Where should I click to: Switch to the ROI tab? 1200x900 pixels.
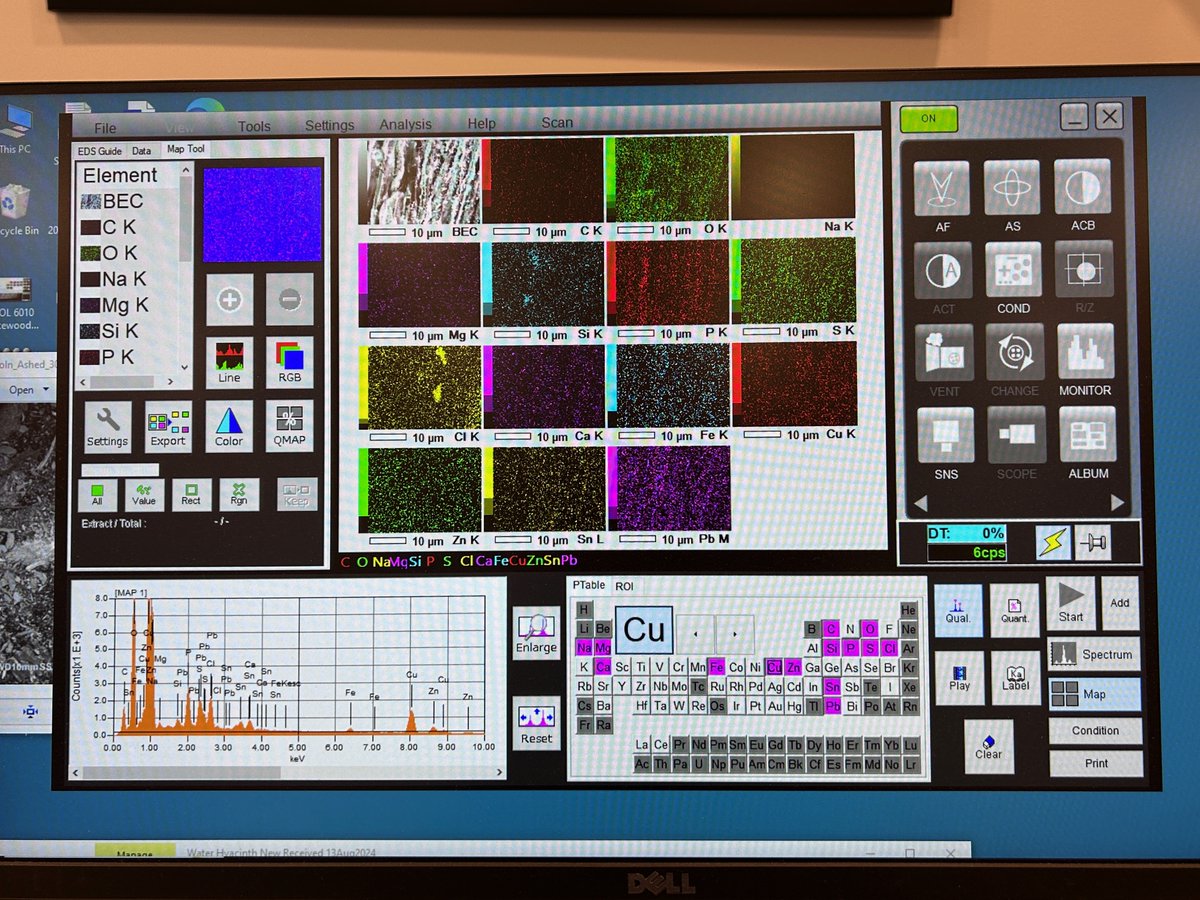pyautogui.click(x=624, y=586)
